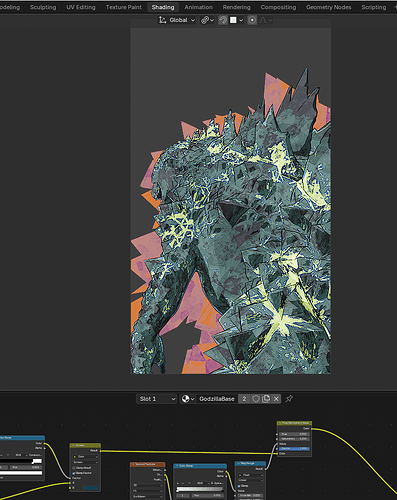Open the Color data type dropdown in Screen node
The height and width of the screenshot is (500, 397).
pyautogui.click(x=85, y=456)
